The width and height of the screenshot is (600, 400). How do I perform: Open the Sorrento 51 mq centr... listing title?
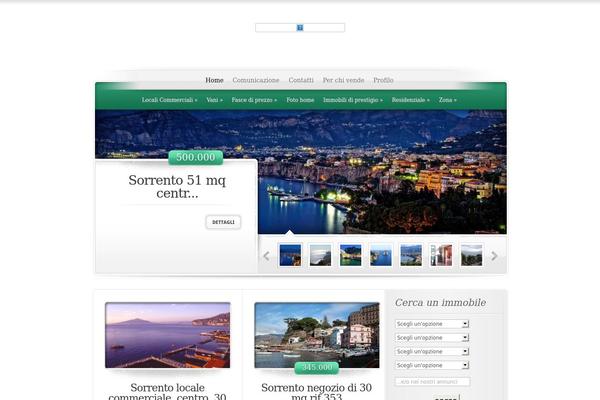177,186
